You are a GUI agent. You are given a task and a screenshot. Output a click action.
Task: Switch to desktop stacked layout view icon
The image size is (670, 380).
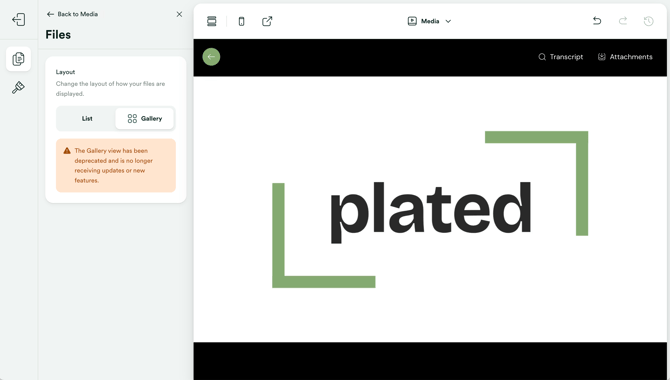212,21
